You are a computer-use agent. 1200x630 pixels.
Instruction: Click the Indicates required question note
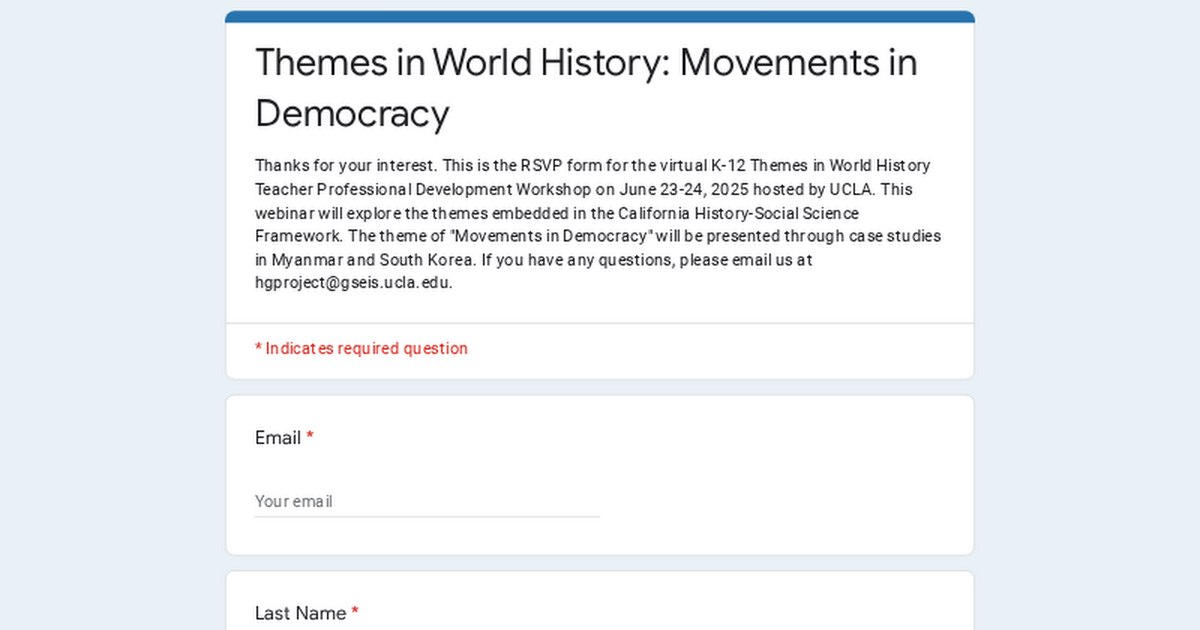(x=361, y=348)
